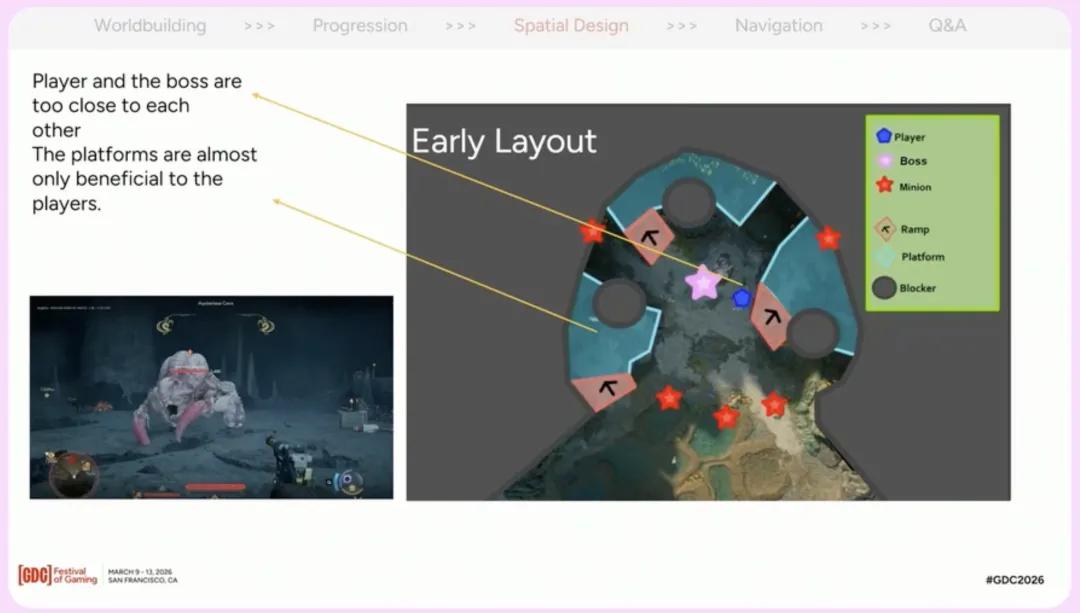Click the pink Boss star in legend
The width and height of the screenshot is (1080, 613).
[884, 161]
